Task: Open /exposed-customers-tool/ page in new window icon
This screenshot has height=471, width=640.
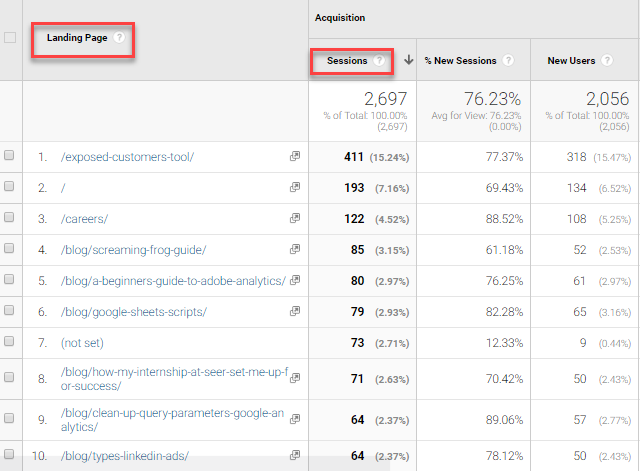Action: (295, 157)
